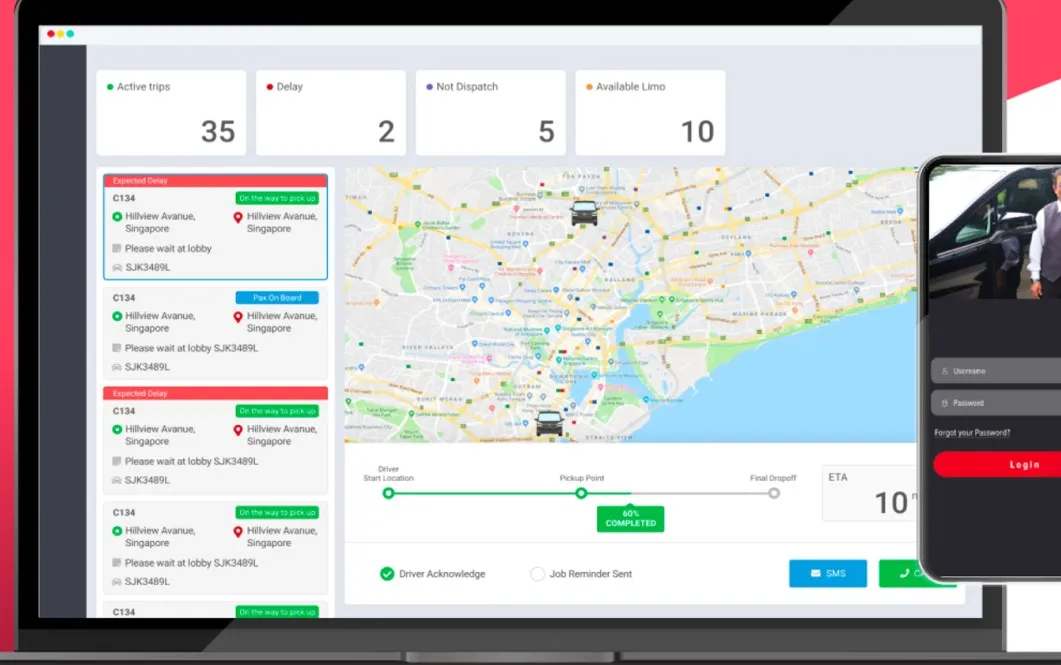
Task: Click the car icon beside SJK3489L in highlighted card
Action: [117, 267]
